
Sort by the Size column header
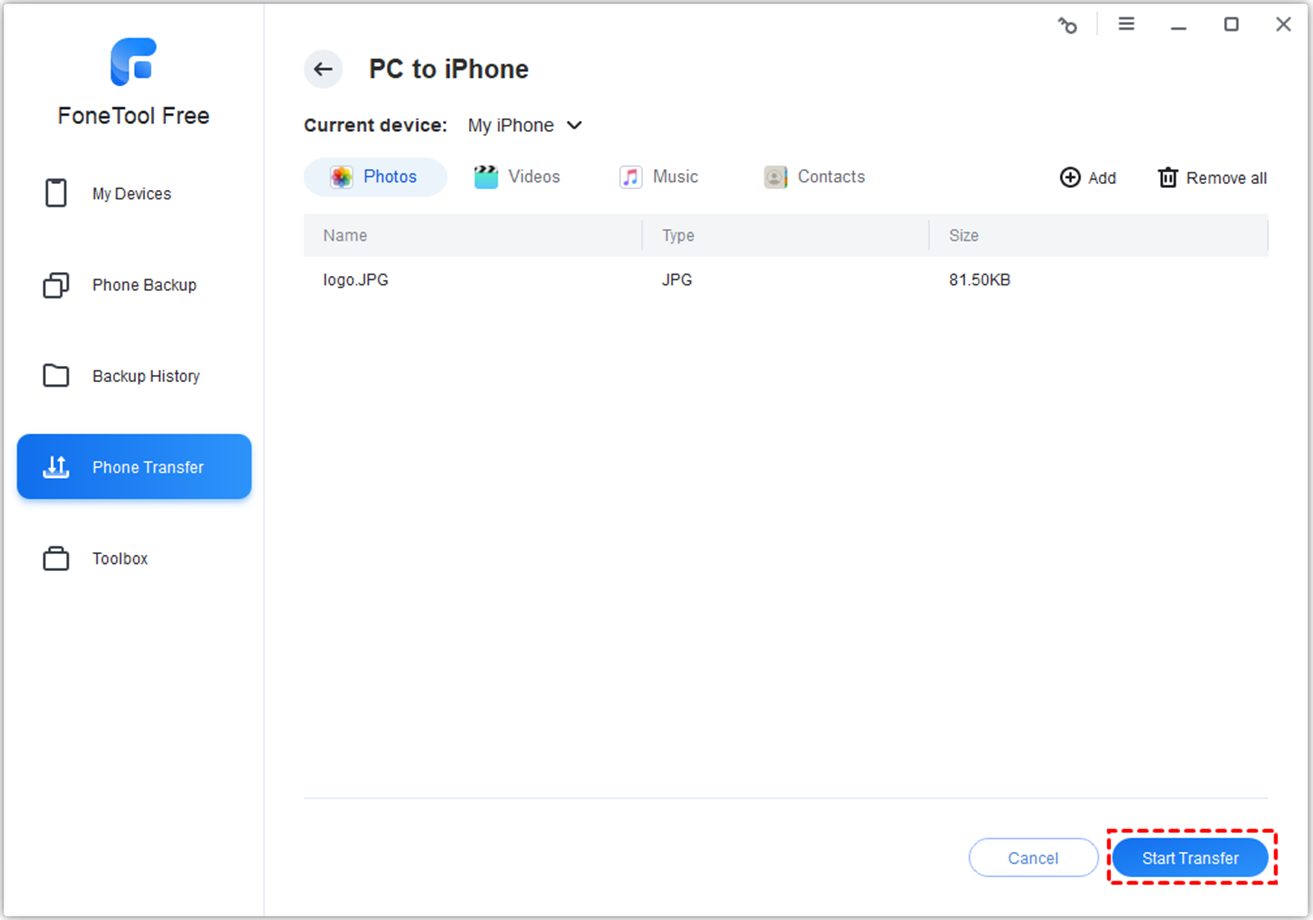(x=964, y=236)
